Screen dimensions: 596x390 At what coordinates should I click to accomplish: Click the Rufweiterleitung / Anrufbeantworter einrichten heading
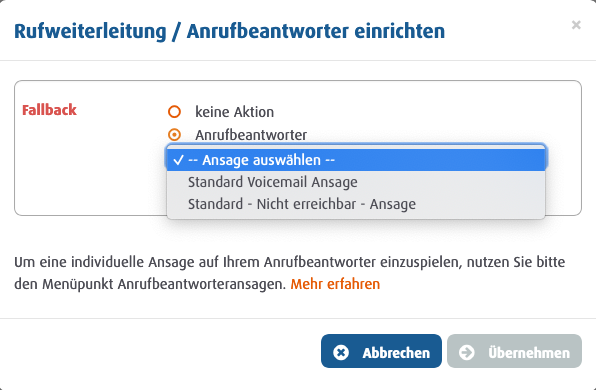pos(229,31)
